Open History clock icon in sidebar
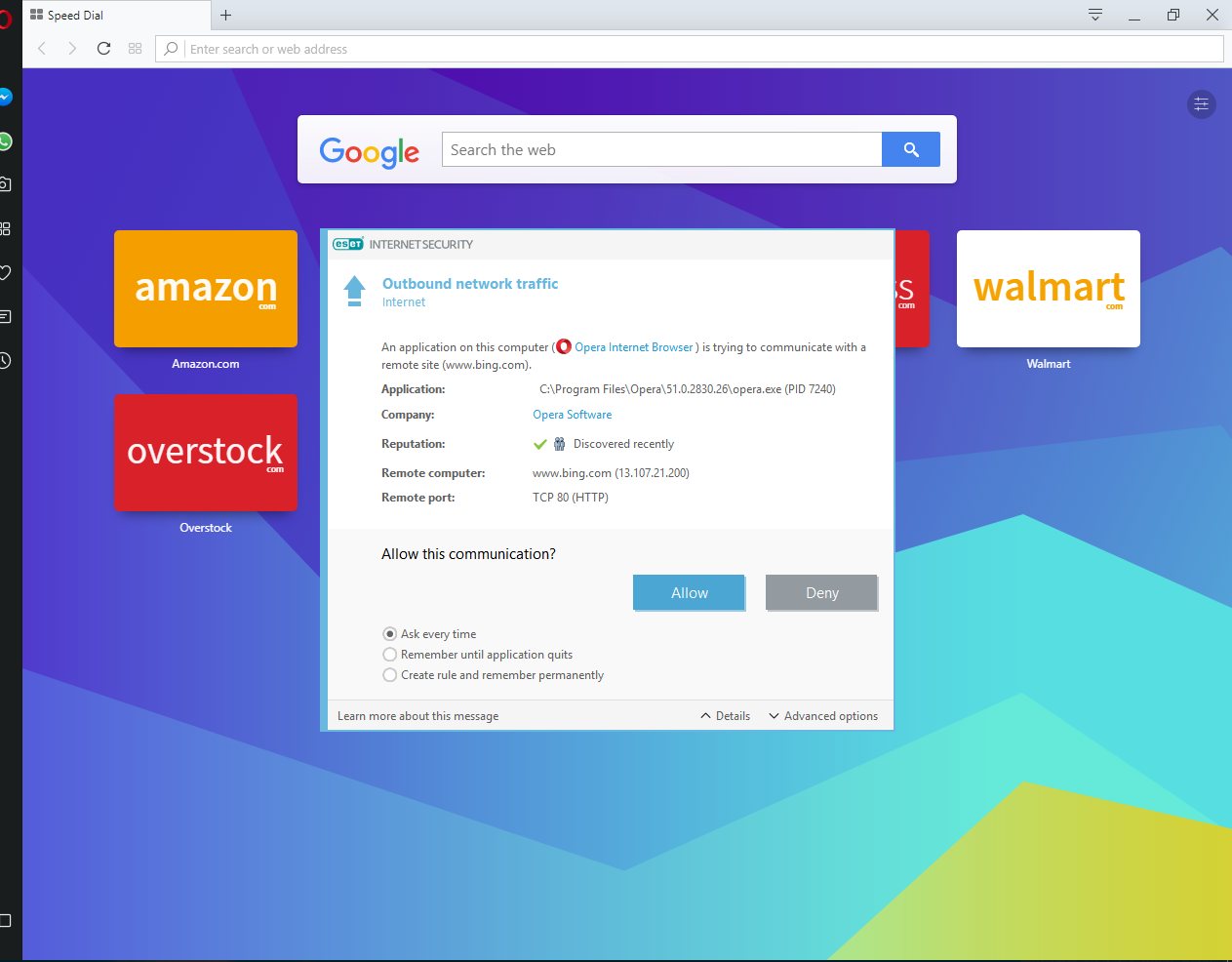 (5, 361)
